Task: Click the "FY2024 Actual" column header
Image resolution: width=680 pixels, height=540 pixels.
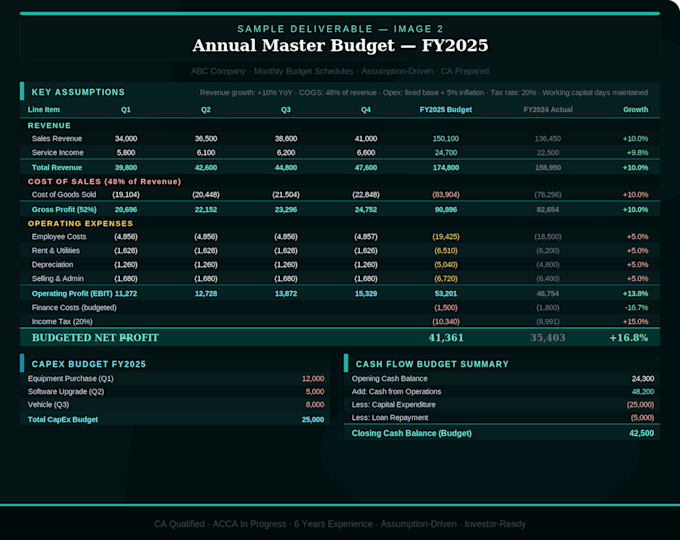Action: point(548,110)
